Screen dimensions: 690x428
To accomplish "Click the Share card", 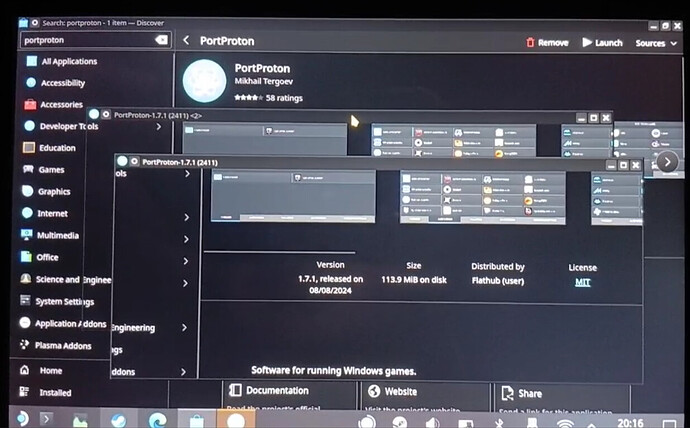I will (562, 399).
